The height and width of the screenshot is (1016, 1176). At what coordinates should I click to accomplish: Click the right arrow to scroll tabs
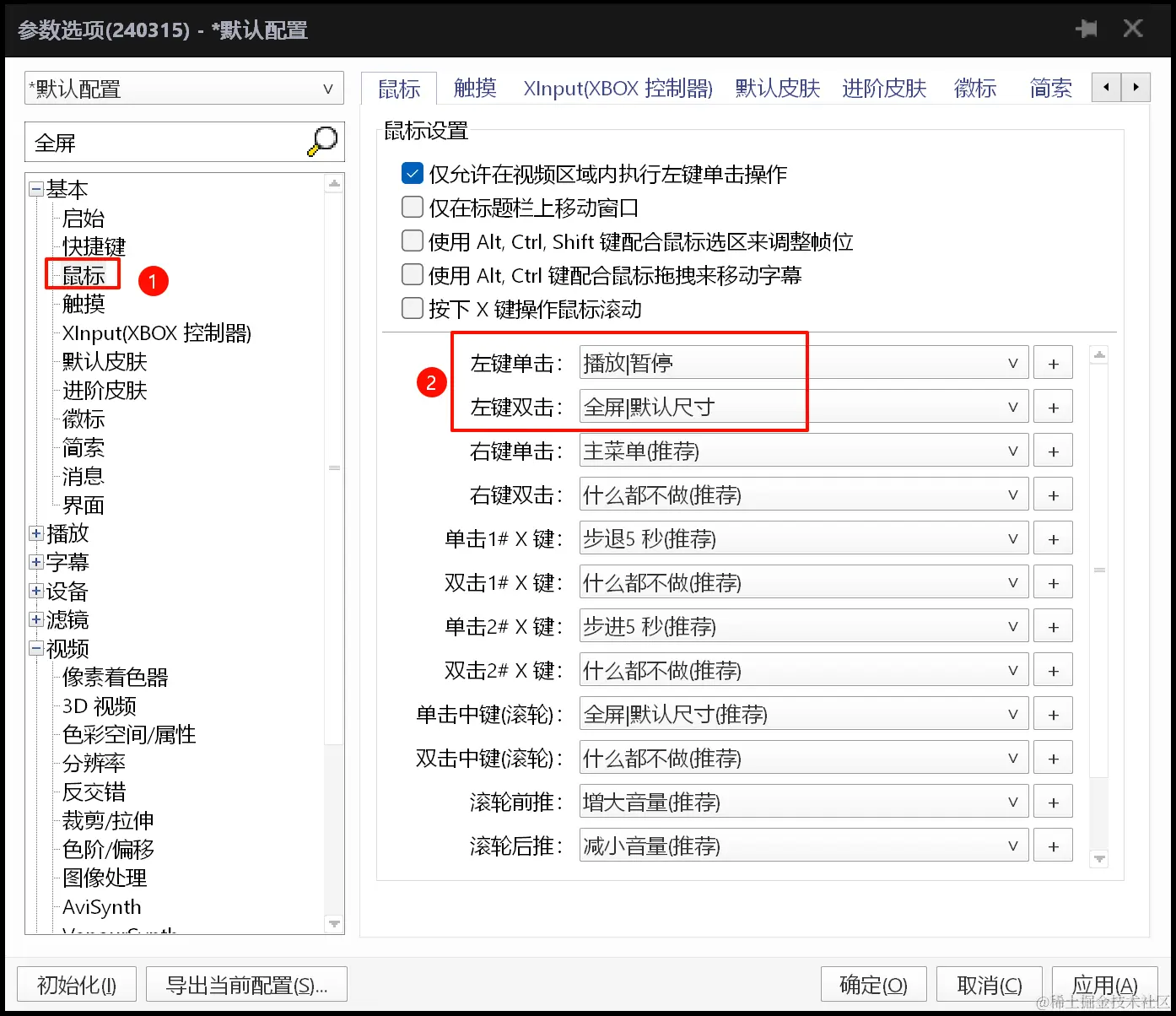point(1136,87)
